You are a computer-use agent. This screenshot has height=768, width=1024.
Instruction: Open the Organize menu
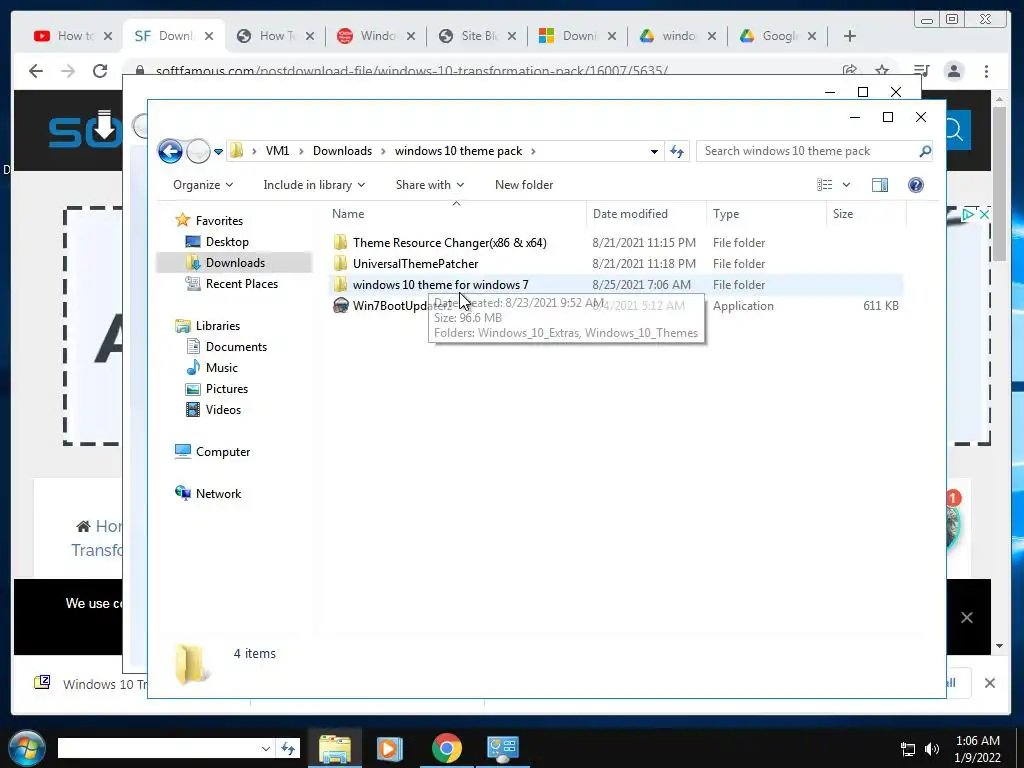[202, 185]
